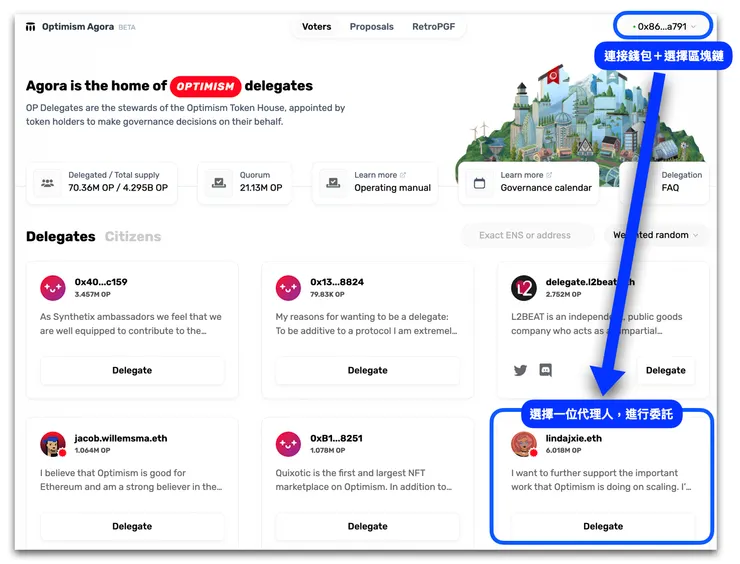Click the 70.36M OP / 4.295B OP value
The image size is (740, 564).
click(118, 188)
